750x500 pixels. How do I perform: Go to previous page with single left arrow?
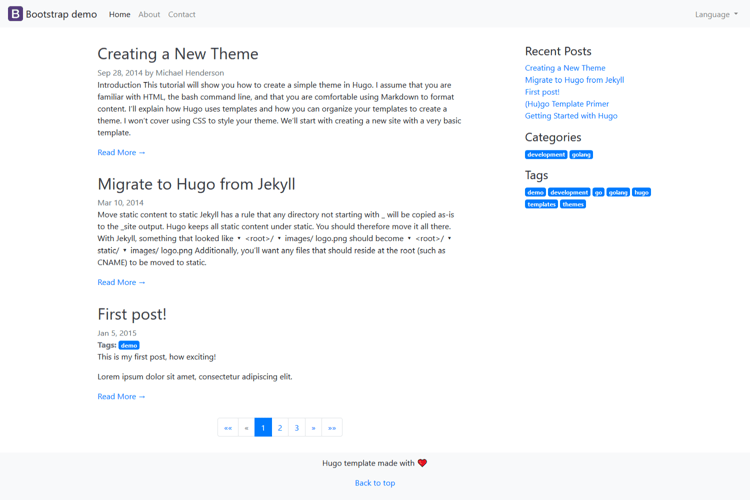(x=246, y=428)
